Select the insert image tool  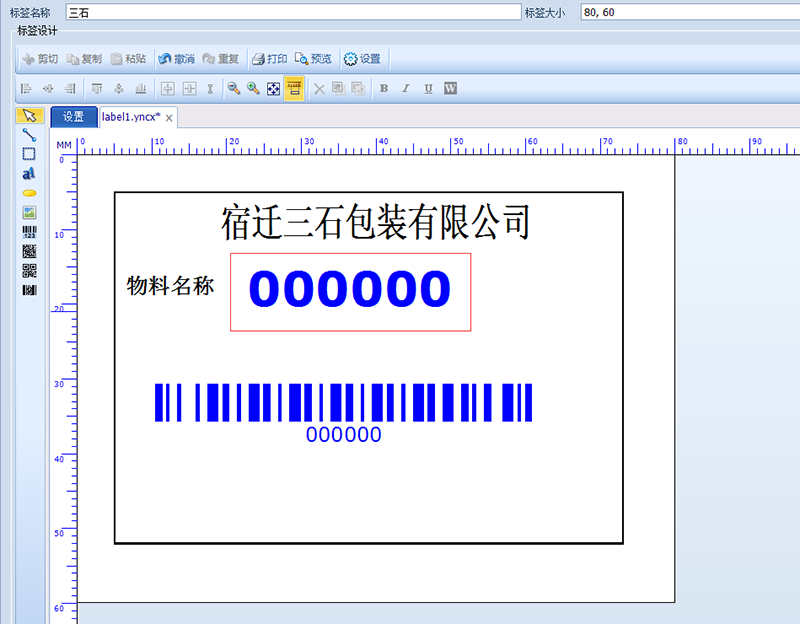(x=30, y=213)
